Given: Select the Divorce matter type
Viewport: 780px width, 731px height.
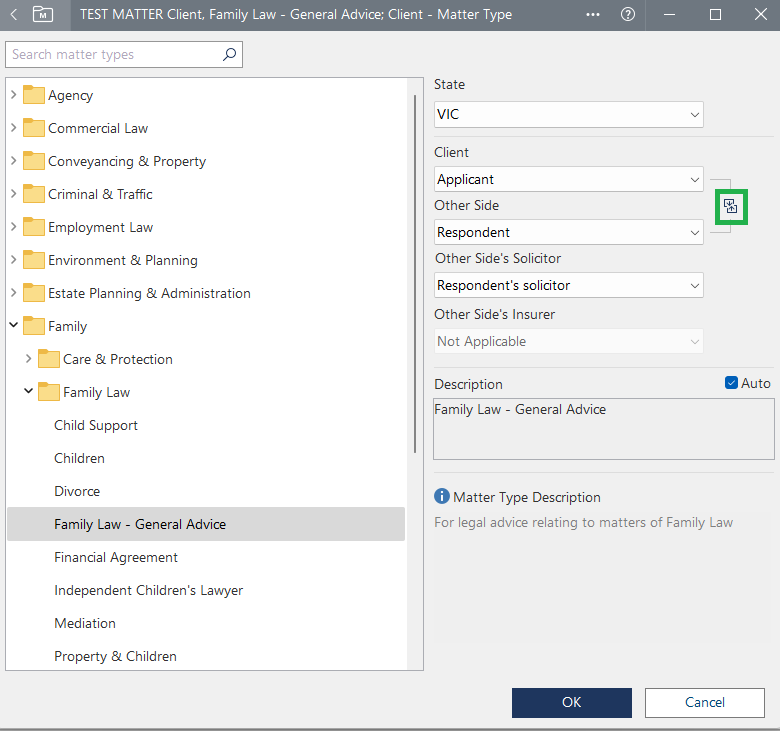Looking at the screenshot, I should [x=77, y=491].
